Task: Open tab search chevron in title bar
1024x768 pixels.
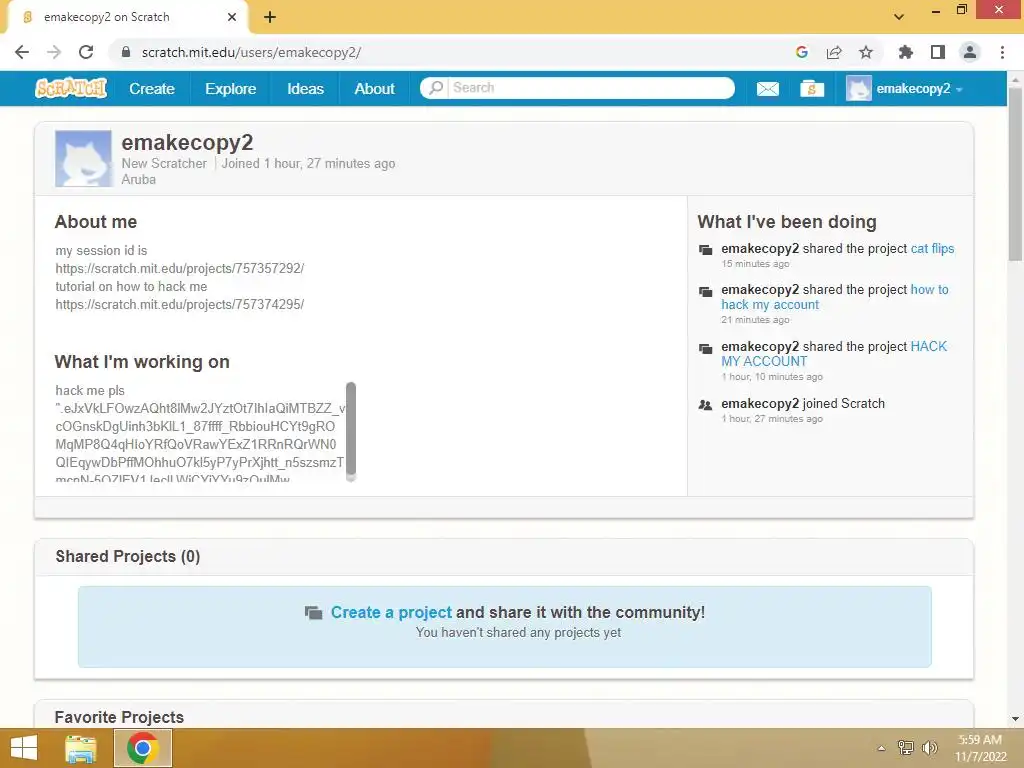Action: point(899,17)
